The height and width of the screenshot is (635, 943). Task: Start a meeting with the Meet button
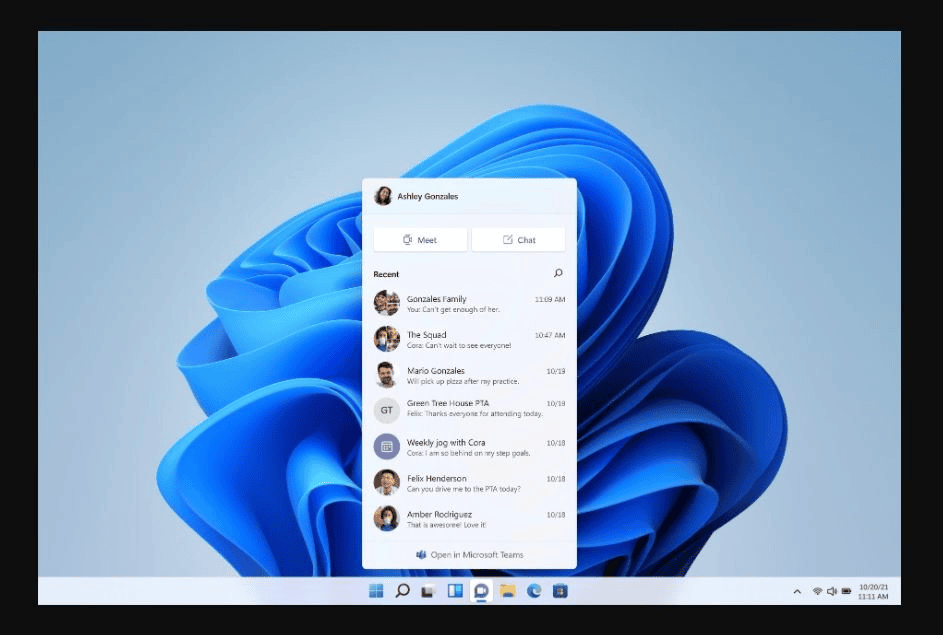point(420,240)
